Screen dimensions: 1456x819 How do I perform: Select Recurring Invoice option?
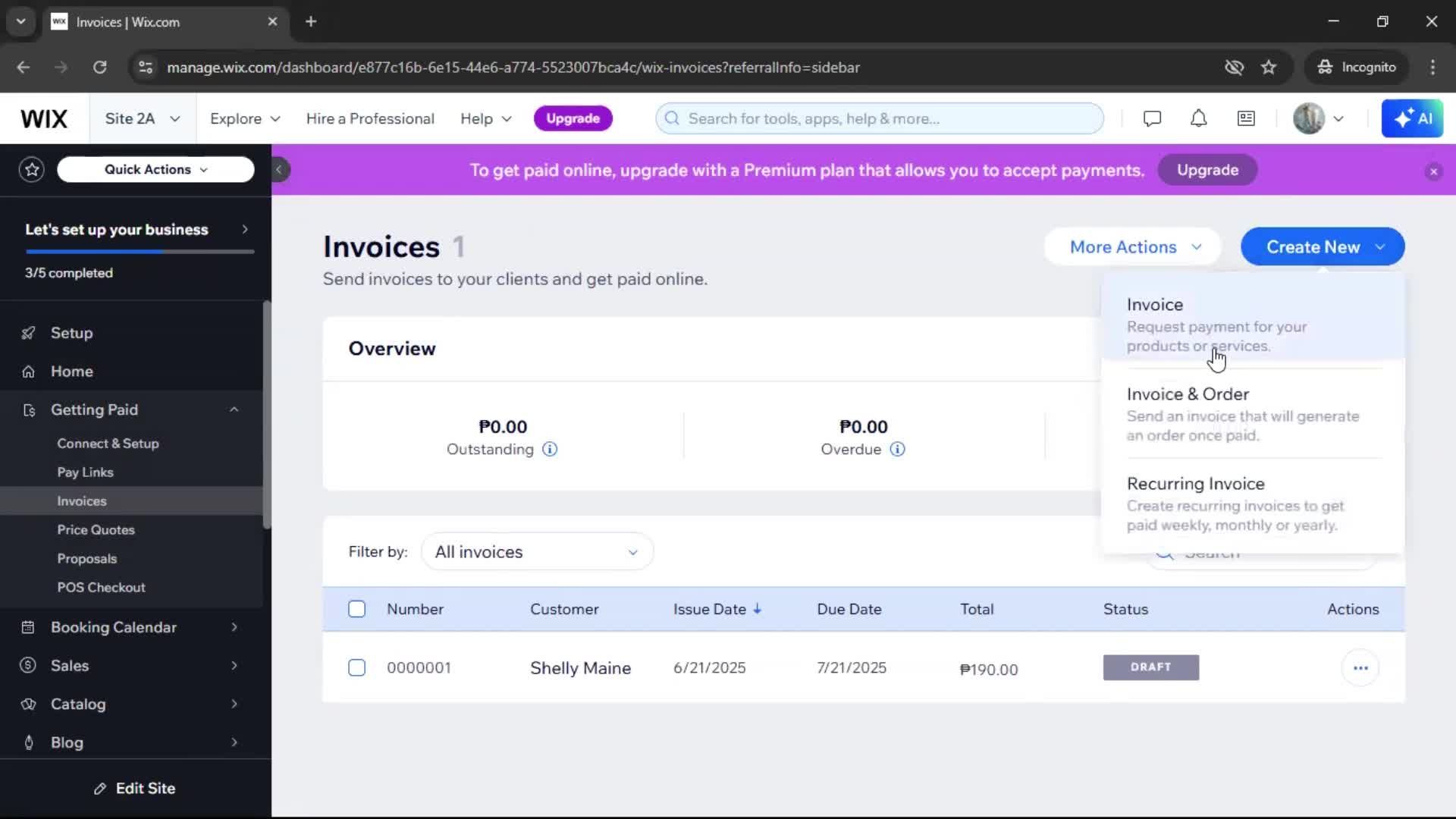[1253, 504]
